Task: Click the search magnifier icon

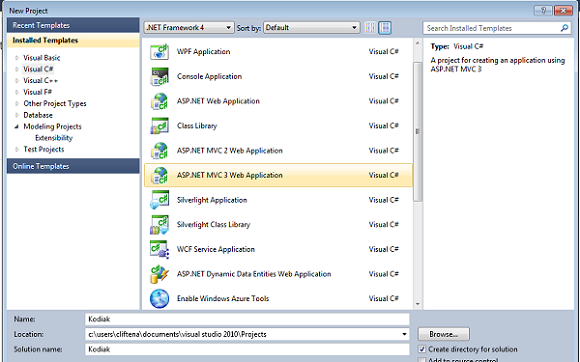Action: click(x=564, y=28)
